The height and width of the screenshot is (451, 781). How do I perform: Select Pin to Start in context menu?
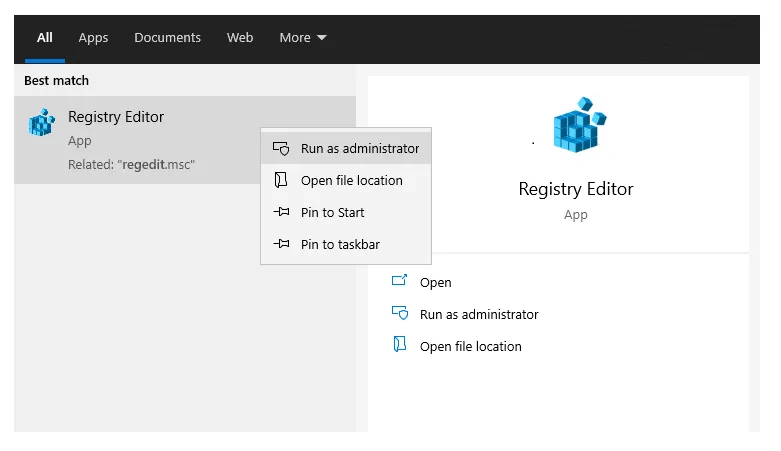coord(346,212)
